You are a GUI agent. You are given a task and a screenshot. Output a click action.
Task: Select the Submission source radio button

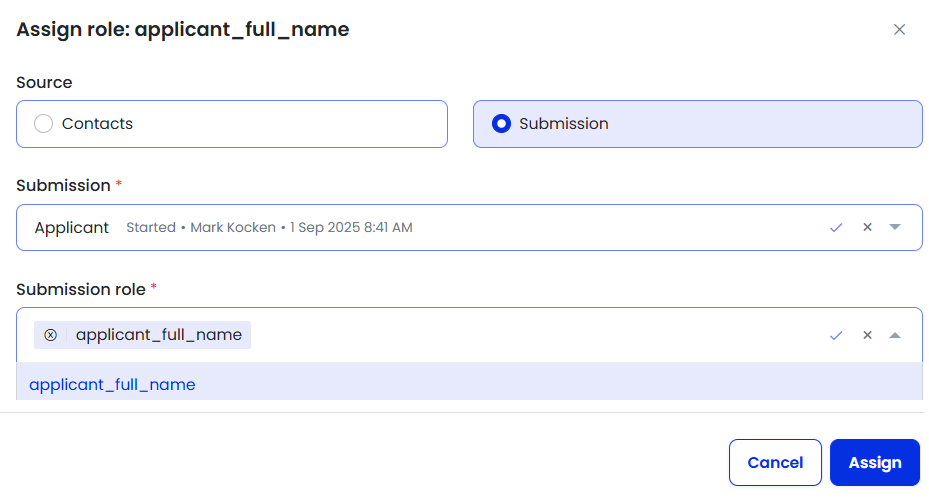click(501, 124)
